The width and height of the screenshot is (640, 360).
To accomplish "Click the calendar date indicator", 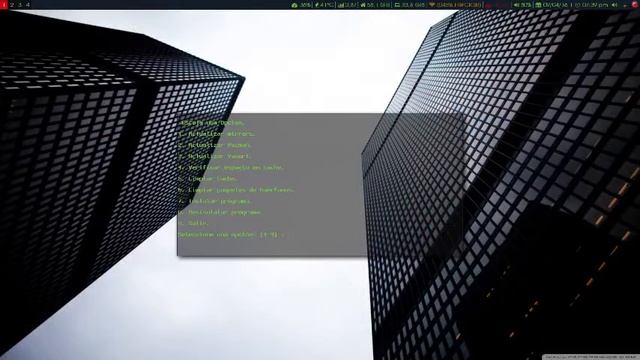I will point(551,5).
